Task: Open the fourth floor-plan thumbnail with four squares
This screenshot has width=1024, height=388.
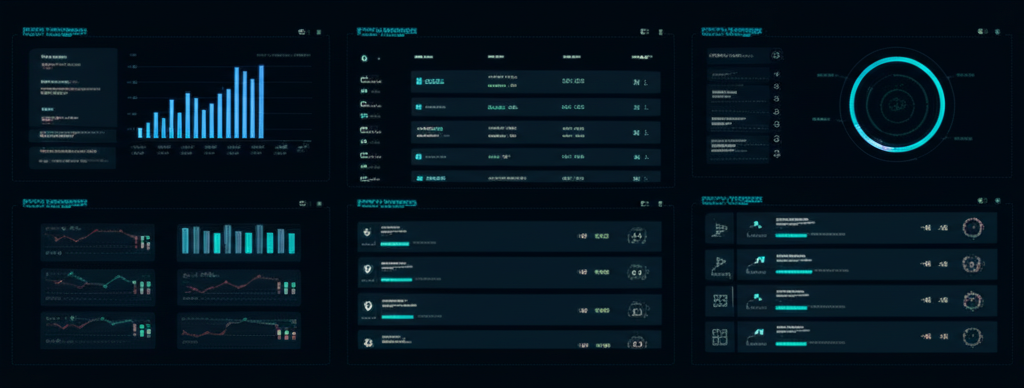Action: tap(720, 336)
